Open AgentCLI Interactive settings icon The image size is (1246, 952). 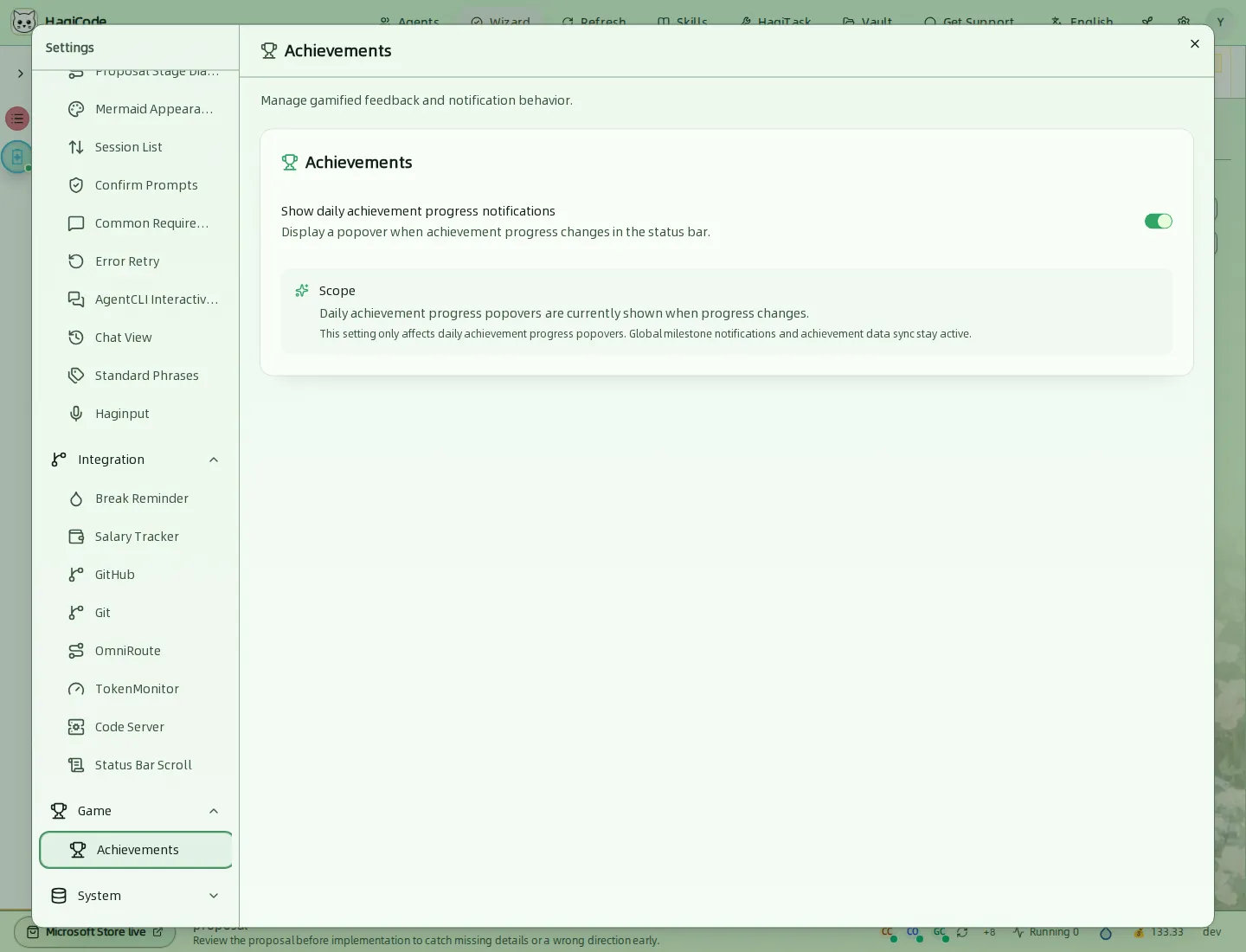(x=76, y=299)
